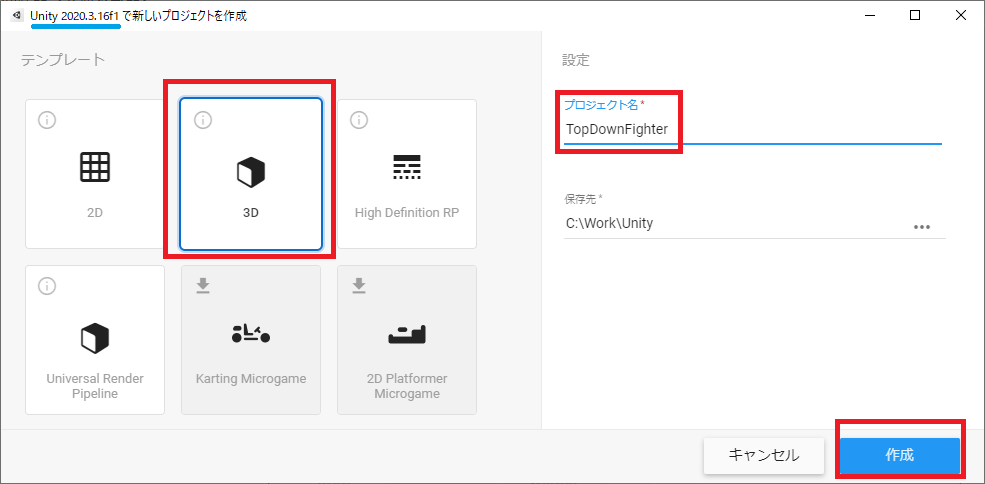Download the 2D Platformer Microgame template
Image resolution: width=985 pixels, height=484 pixels.
pos(358,286)
